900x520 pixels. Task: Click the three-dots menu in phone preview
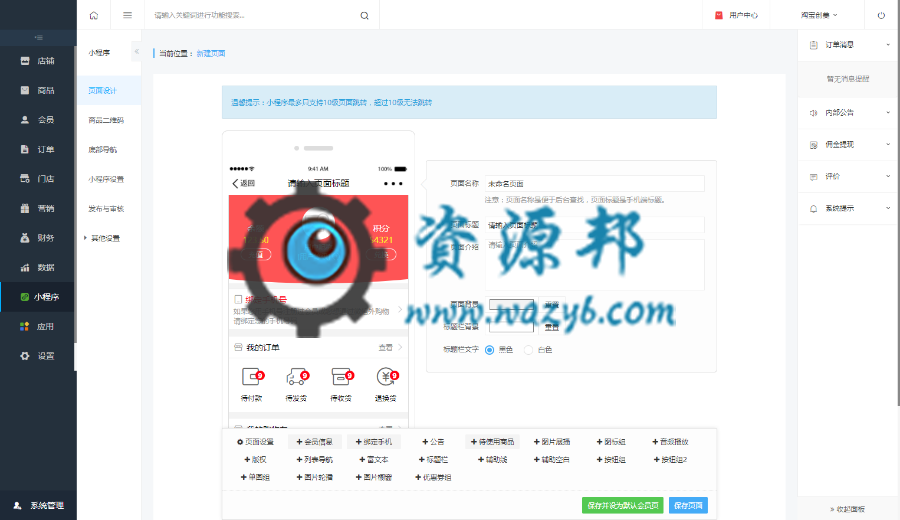[x=393, y=184]
